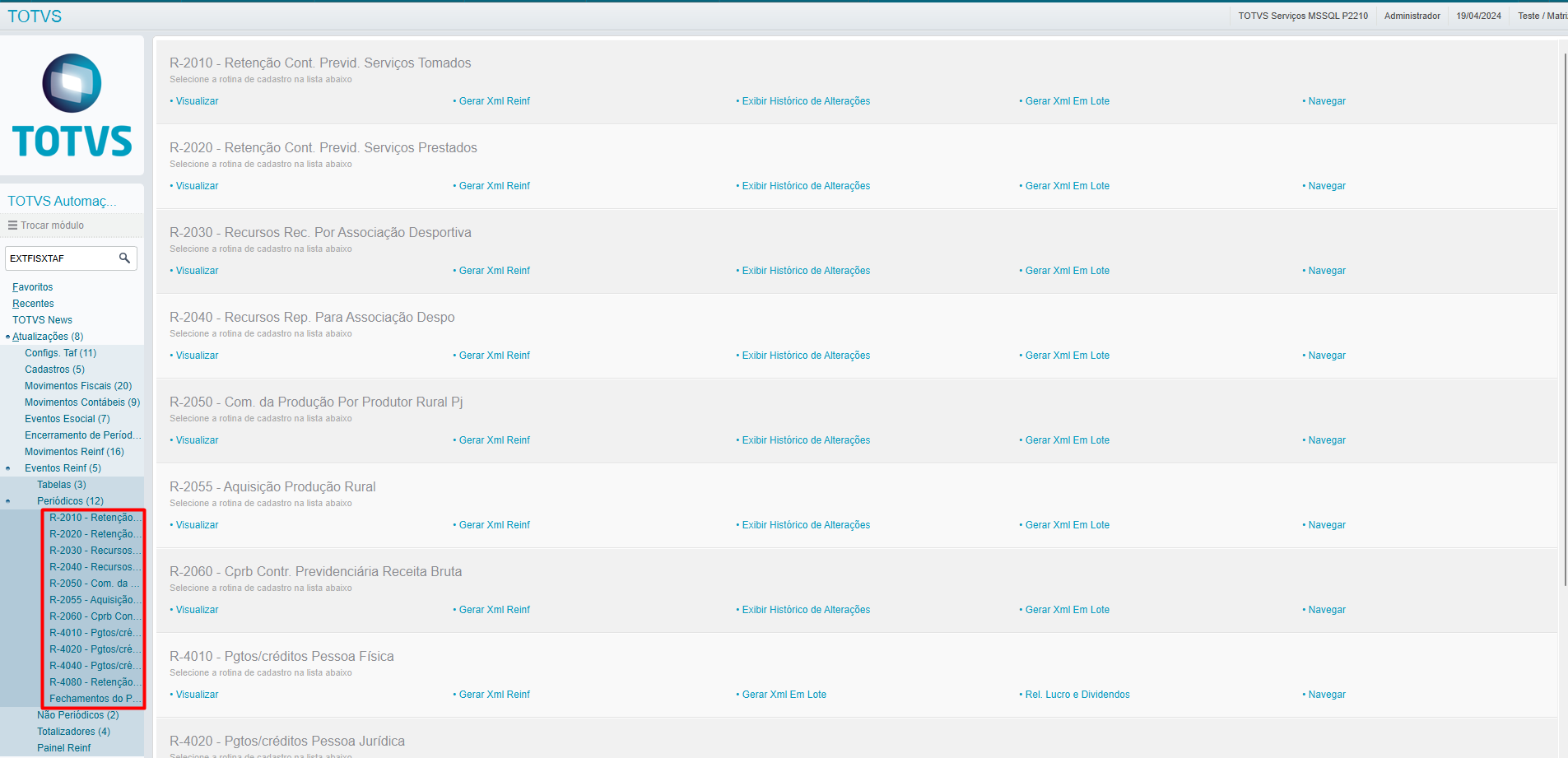Viewport: 1568px width, 758px height.
Task: Click Administrador user label
Action: [1412, 16]
